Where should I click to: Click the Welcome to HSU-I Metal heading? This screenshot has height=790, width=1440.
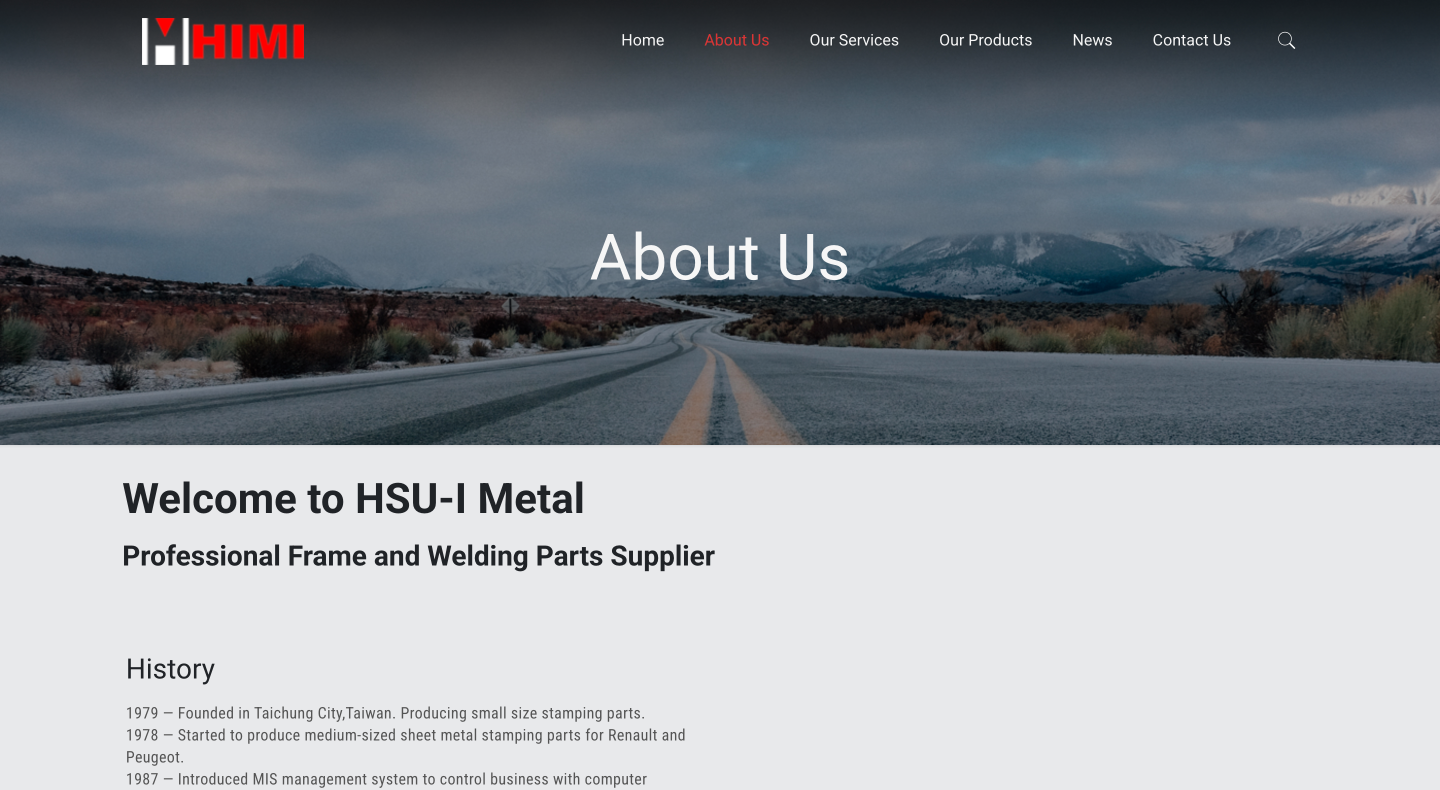click(353, 498)
